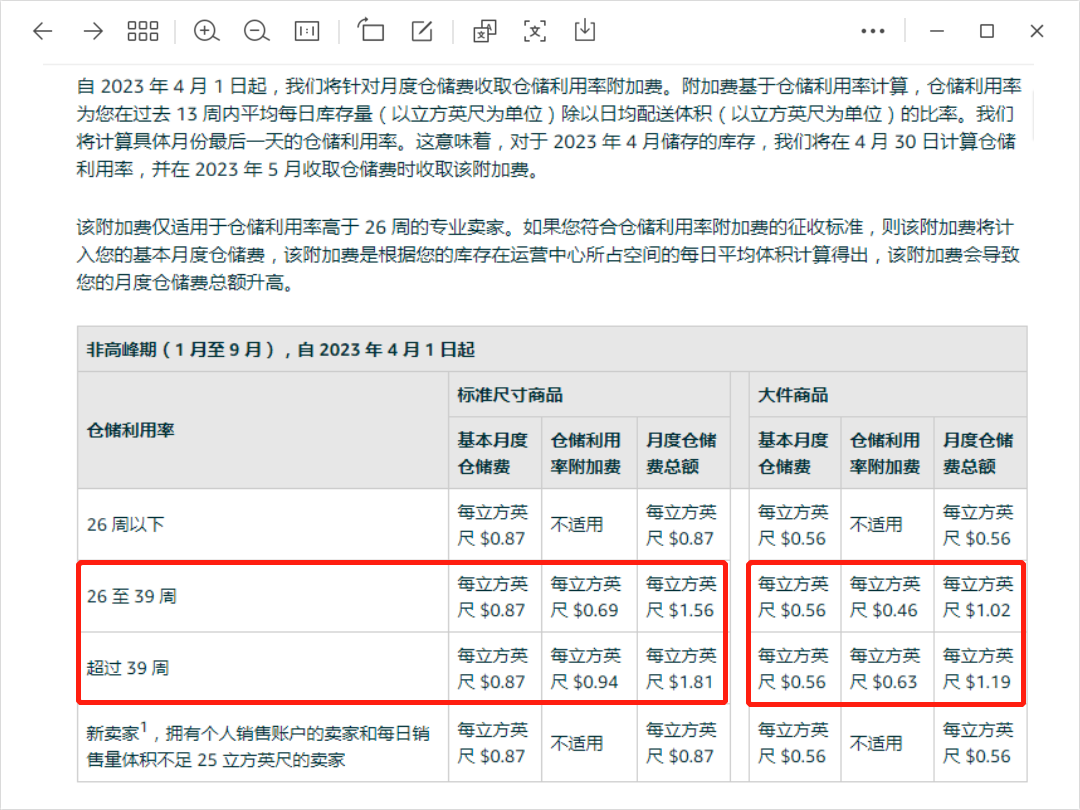Maximize the viewer window

click(984, 31)
